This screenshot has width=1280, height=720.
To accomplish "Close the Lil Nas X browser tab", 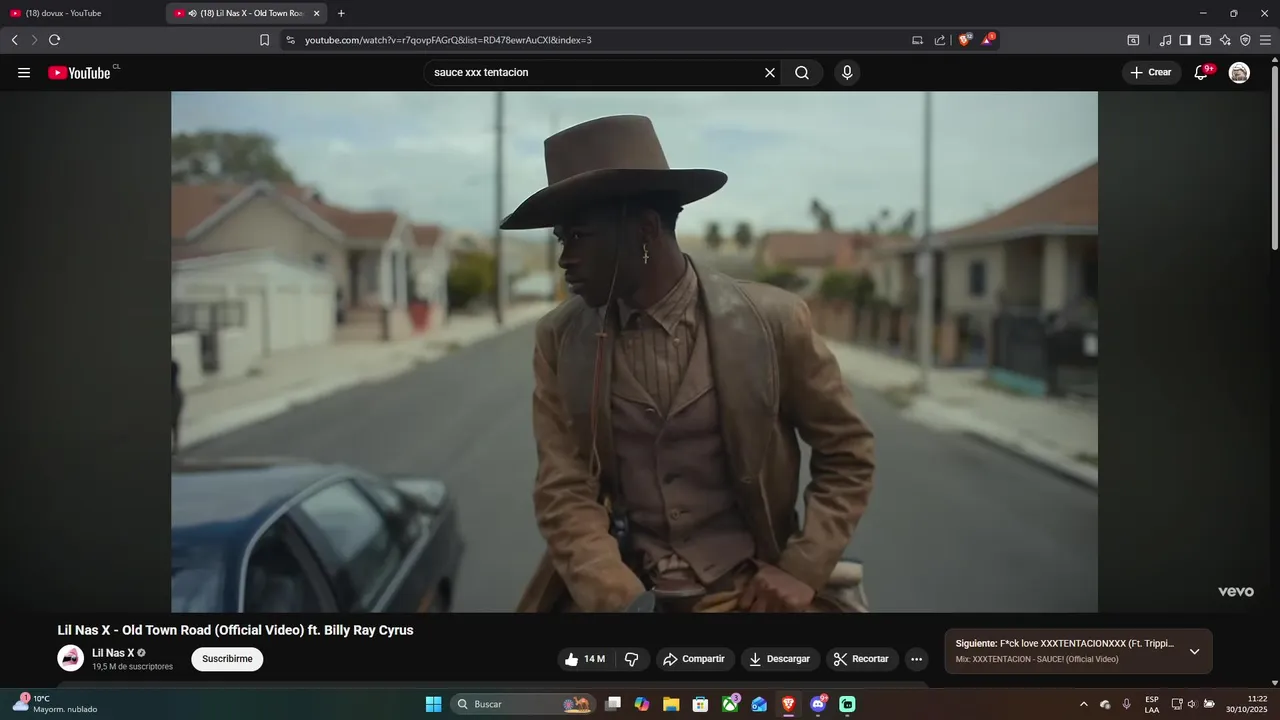I will pos(317,13).
